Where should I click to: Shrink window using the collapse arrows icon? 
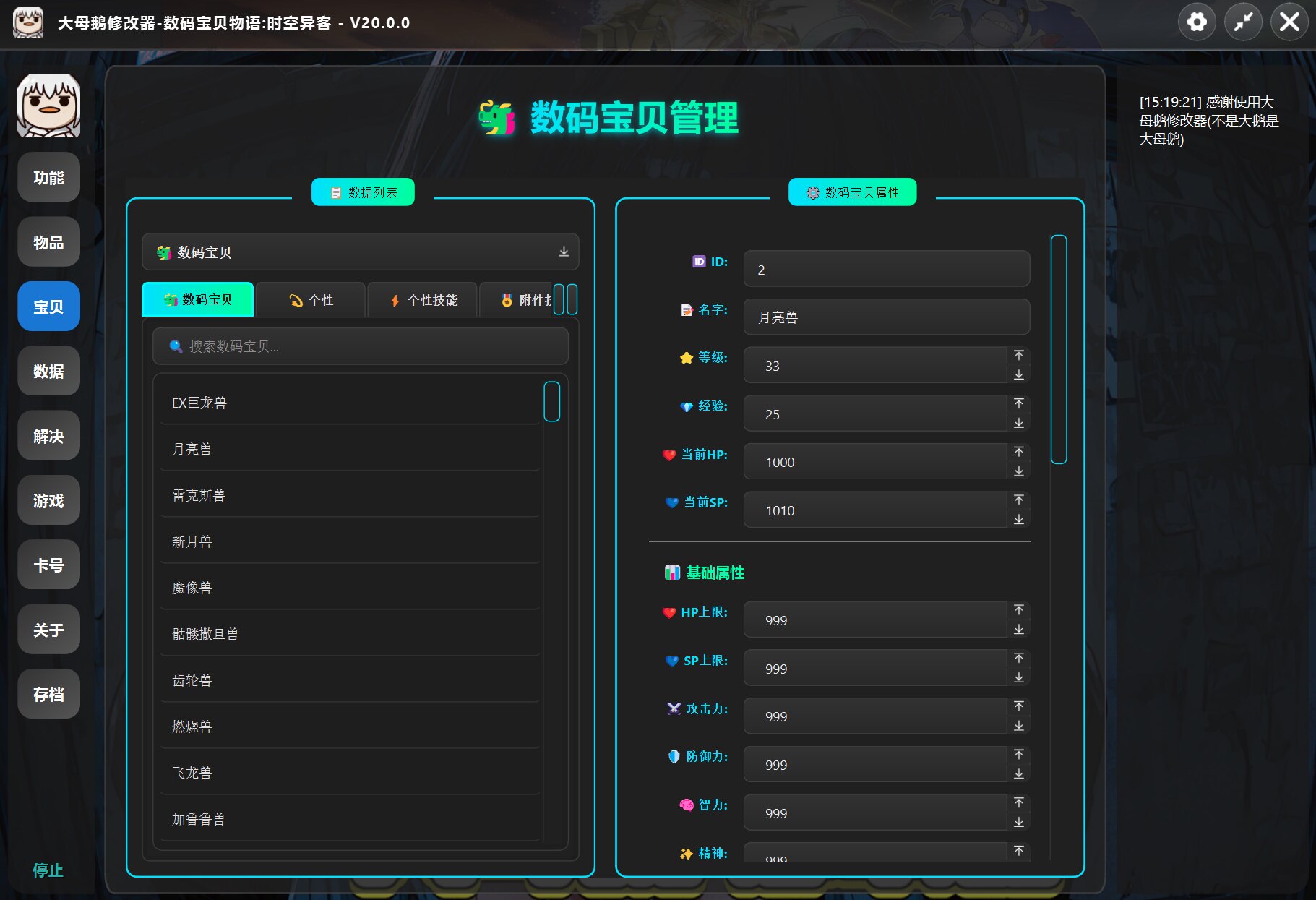[1243, 22]
